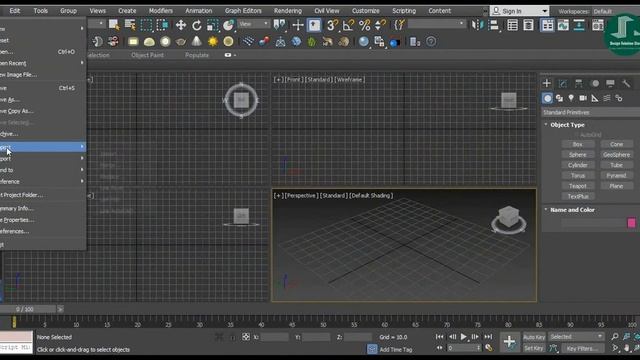Click the cone-shaped icon in second toolbar
This screenshot has height=360, width=640.
pyautogui.click(x=196, y=41)
